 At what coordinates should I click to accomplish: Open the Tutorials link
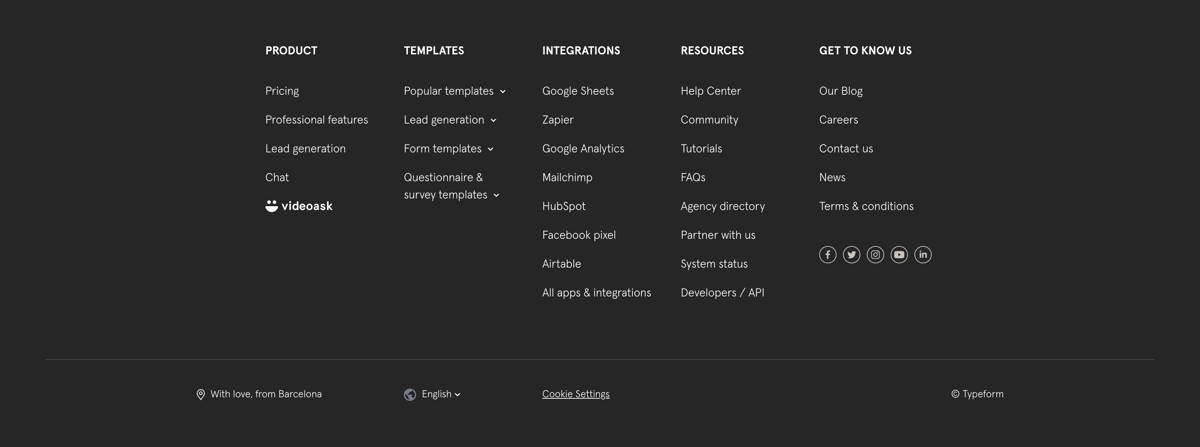tap(701, 149)
